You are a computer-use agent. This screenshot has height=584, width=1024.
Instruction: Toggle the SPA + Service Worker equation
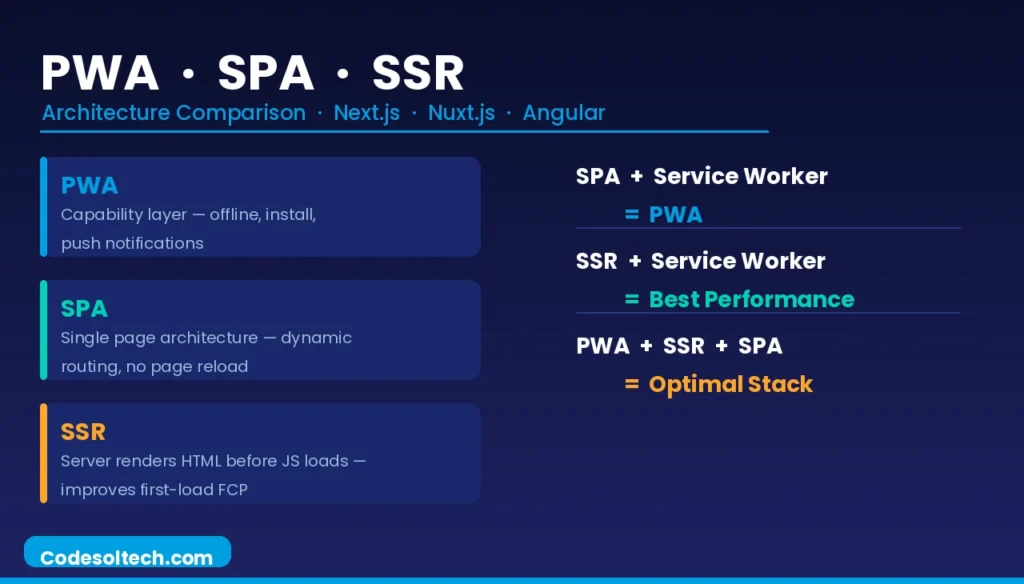pos(700,176)
